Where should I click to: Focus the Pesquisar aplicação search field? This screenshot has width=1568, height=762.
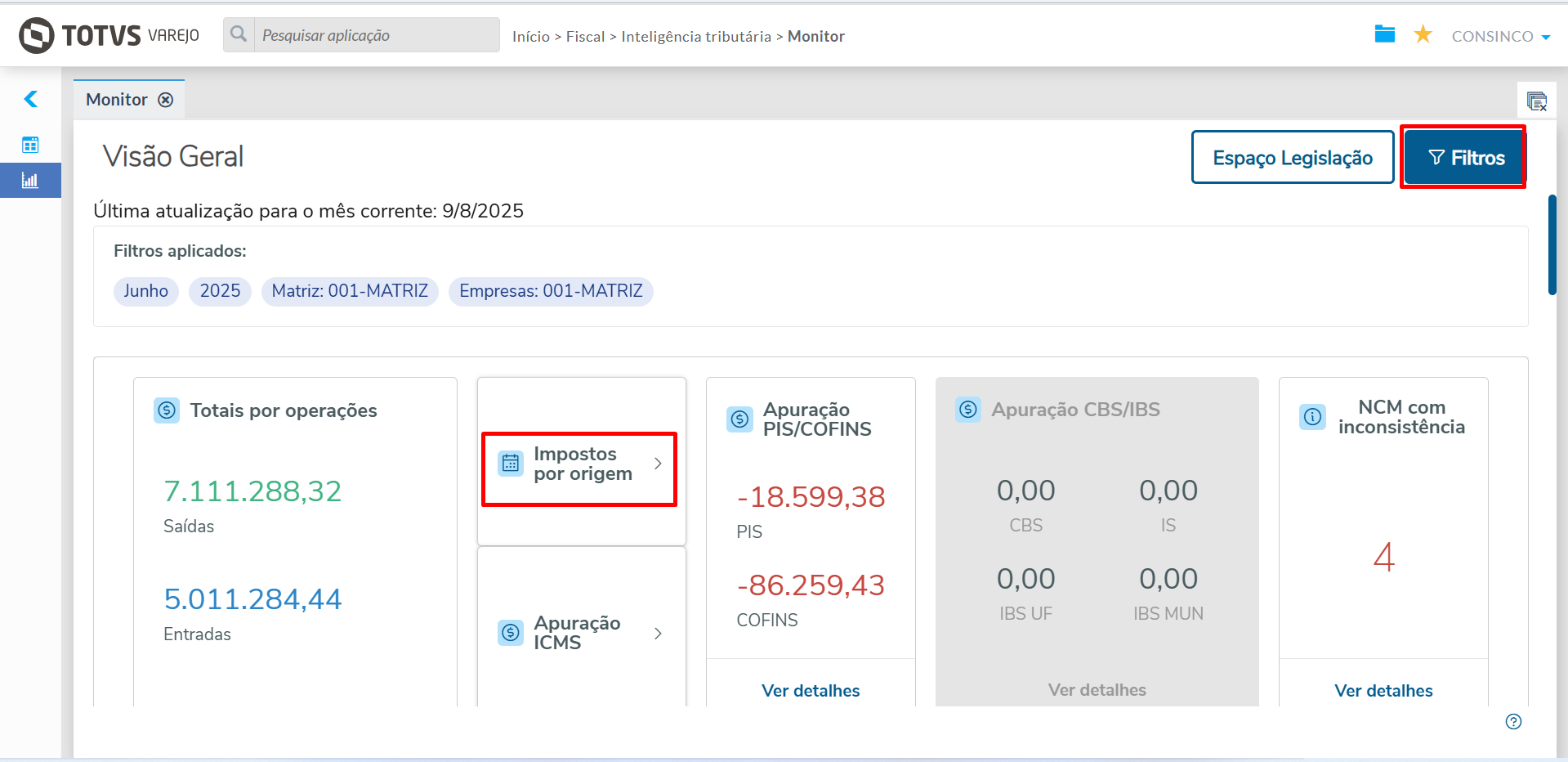coord(377,35)
